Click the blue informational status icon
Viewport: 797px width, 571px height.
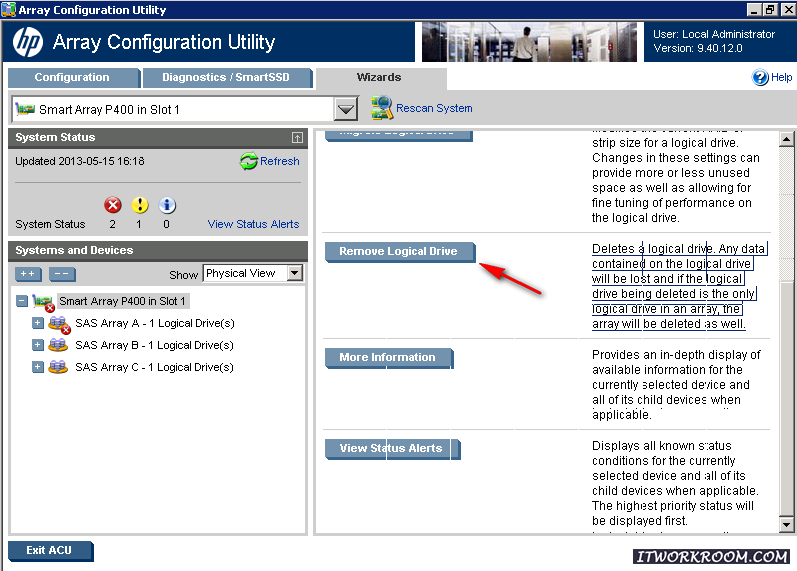click(167, 205)
